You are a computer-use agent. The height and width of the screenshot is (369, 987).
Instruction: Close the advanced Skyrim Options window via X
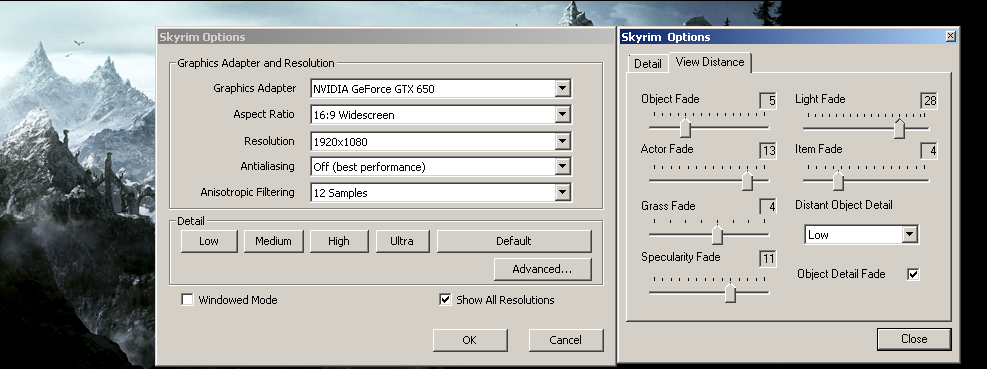[x=950, y=37]
